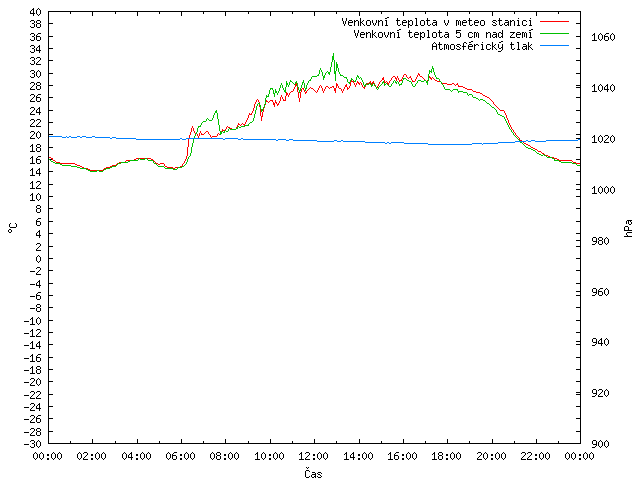
Task: Click pressure axis label 900
Action: [x=600, y=444]
